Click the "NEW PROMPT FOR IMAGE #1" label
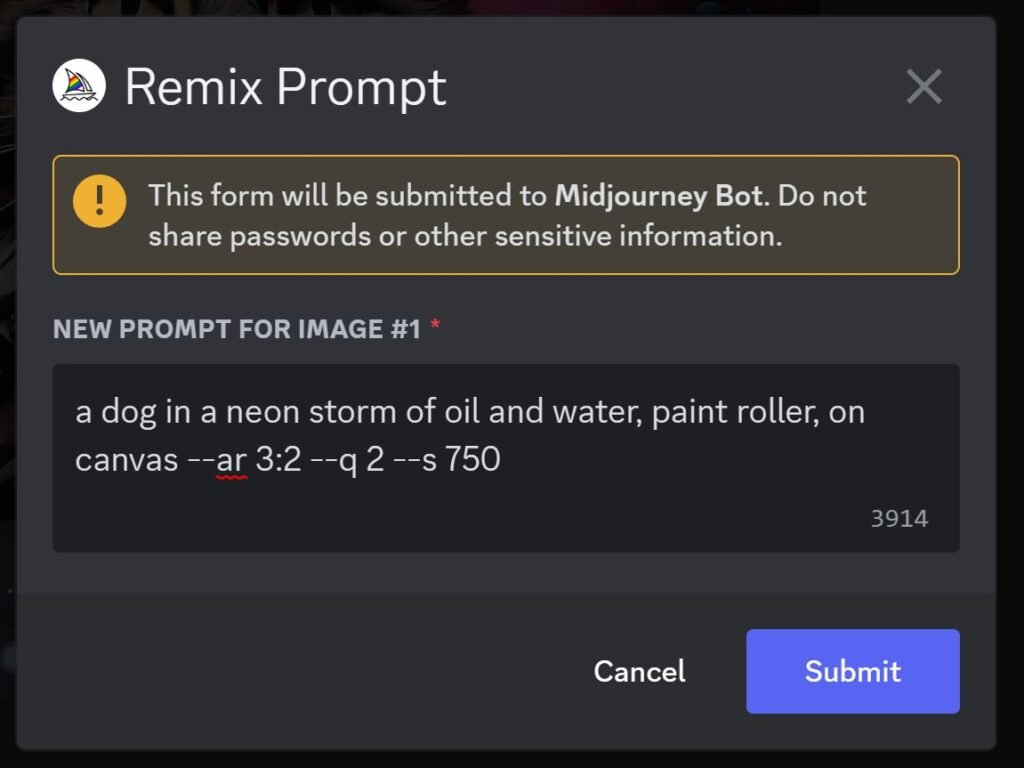Viewport: 1024px width, 768px height. click(237, 329)
